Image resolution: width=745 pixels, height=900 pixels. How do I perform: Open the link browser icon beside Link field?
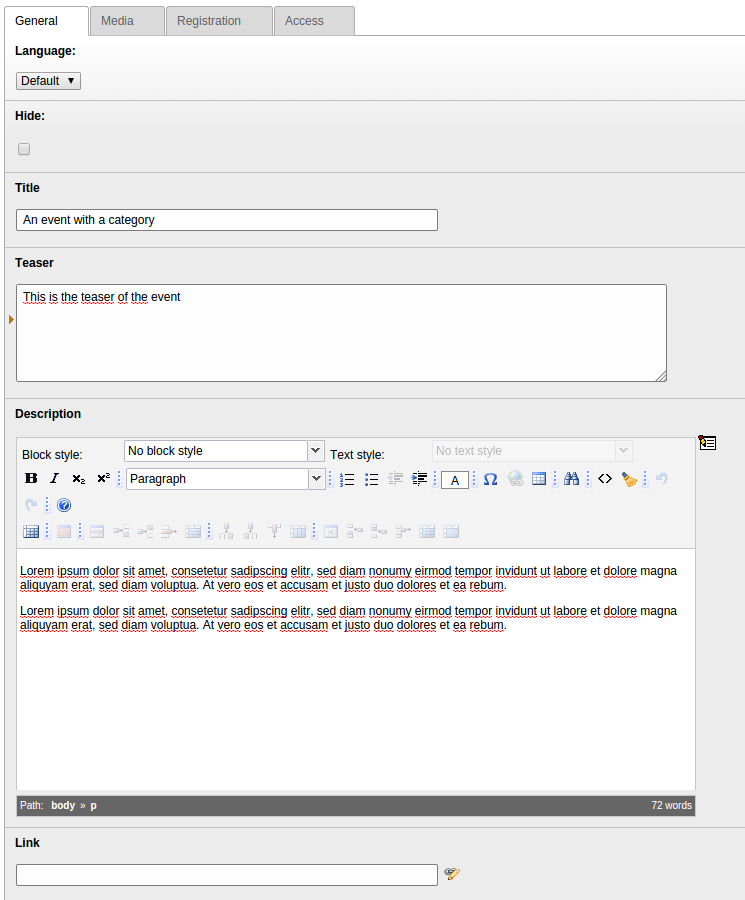[452, 874]
